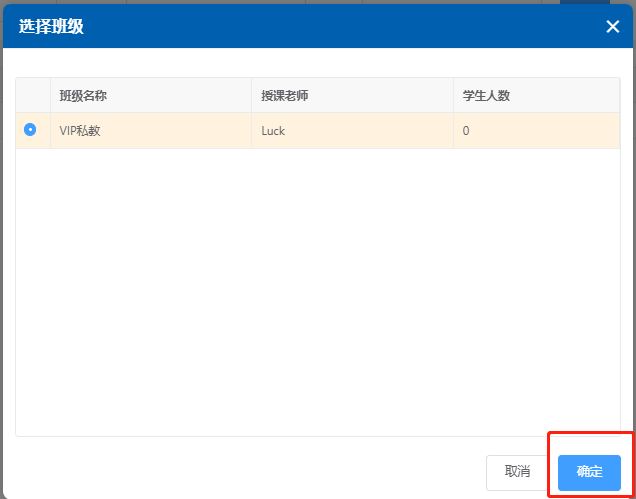Screen dimensions: 636x499
Task: Close the 选择班级 dialog with the X
Action: tap(612, 27)
